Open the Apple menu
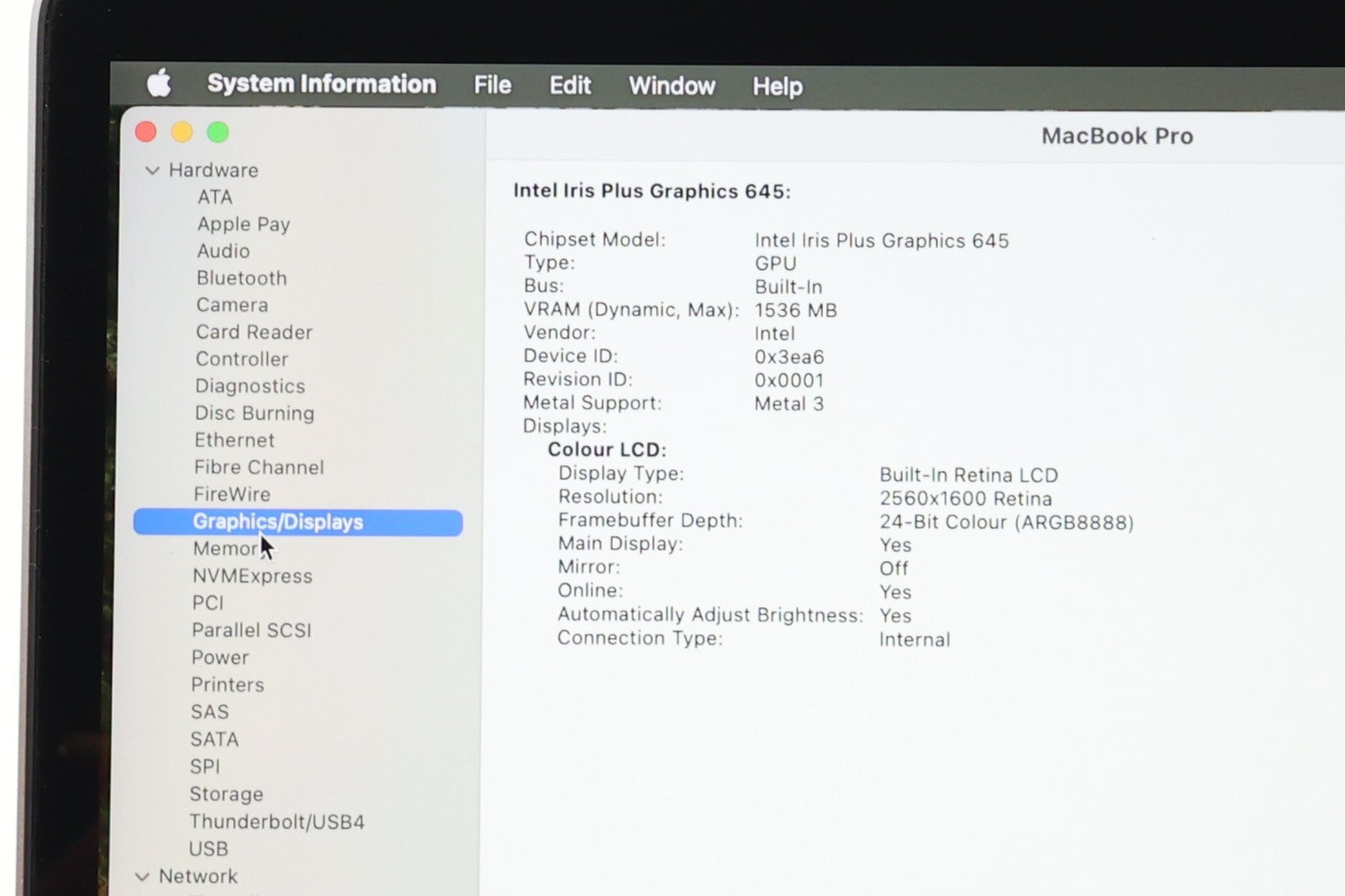The height and width of the screenshot is (896, 1345). (159, 83)
